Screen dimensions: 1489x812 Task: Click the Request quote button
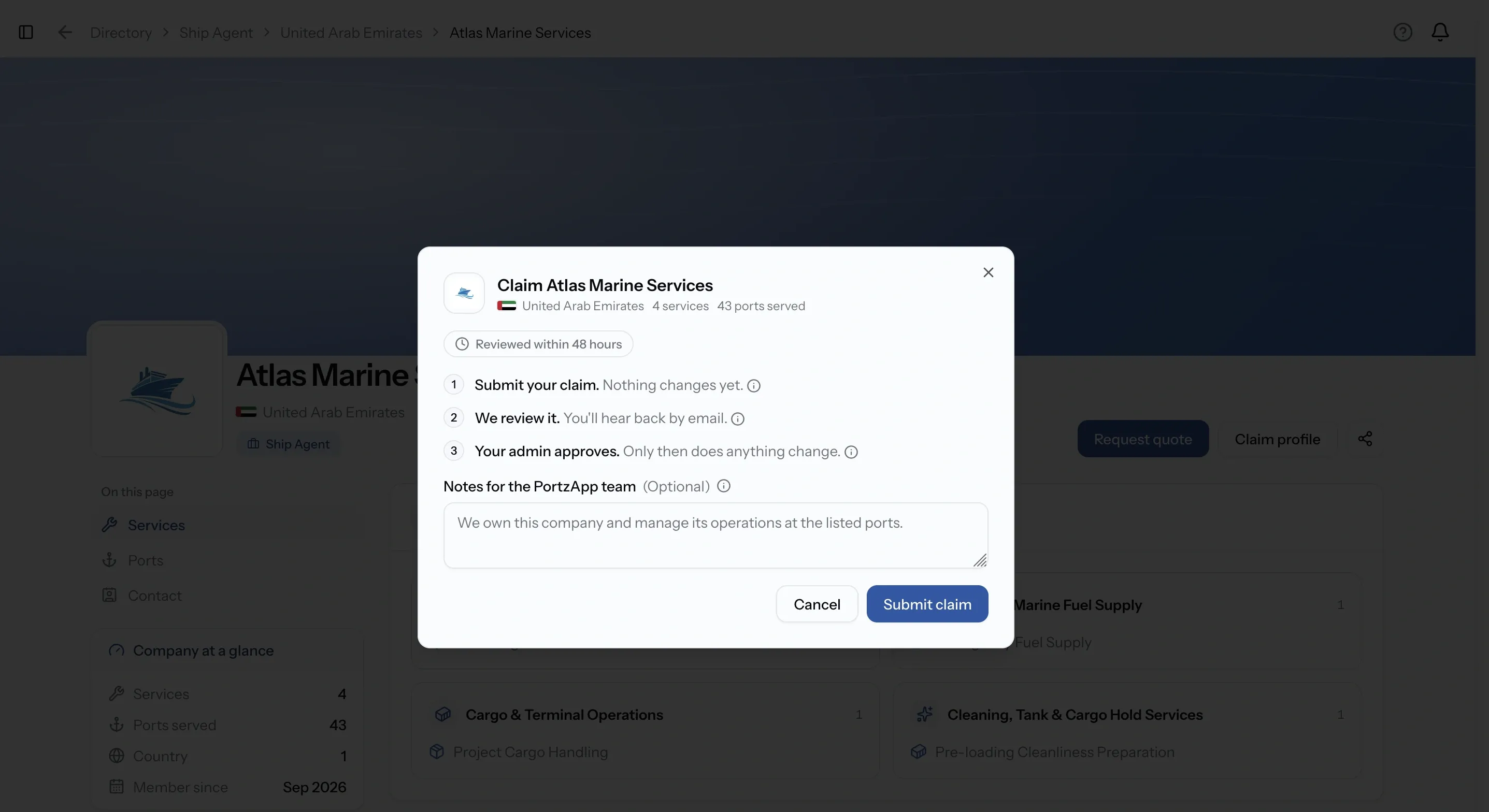pyautogui.click(x=1143, y=439)
